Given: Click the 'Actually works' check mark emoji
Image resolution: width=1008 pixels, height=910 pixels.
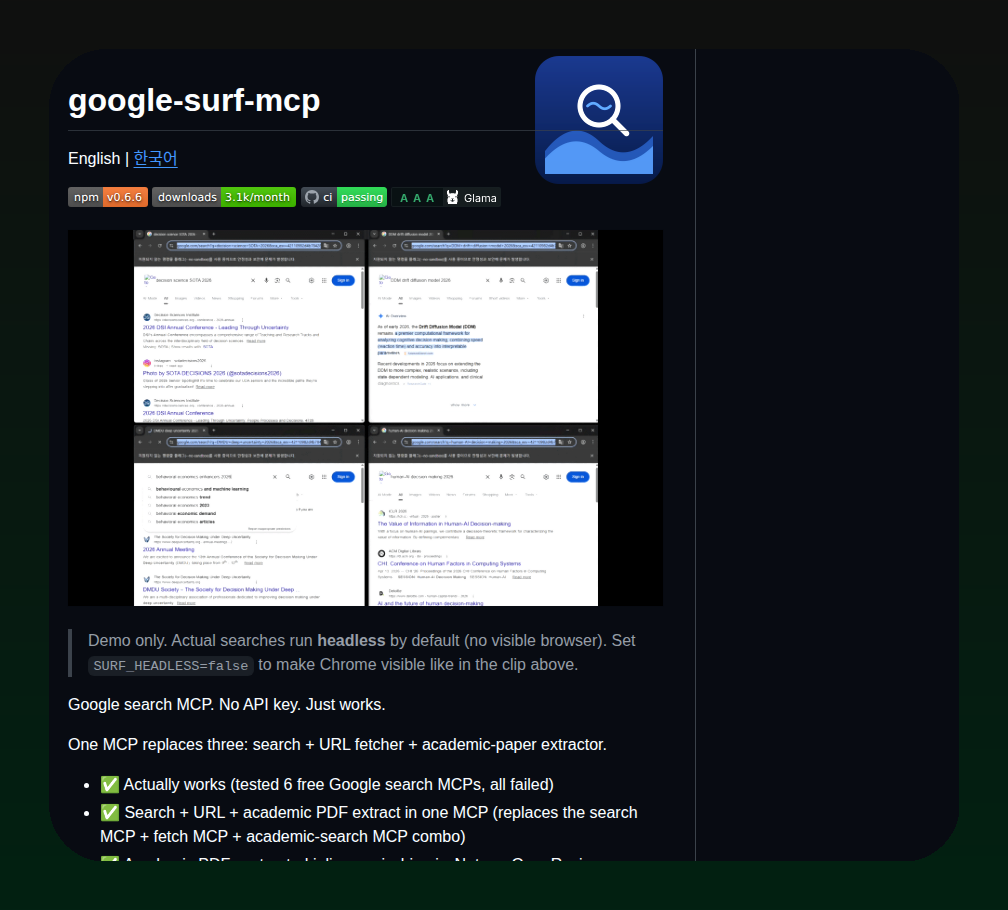Looking at the screenshot, I should coord(110,785).
